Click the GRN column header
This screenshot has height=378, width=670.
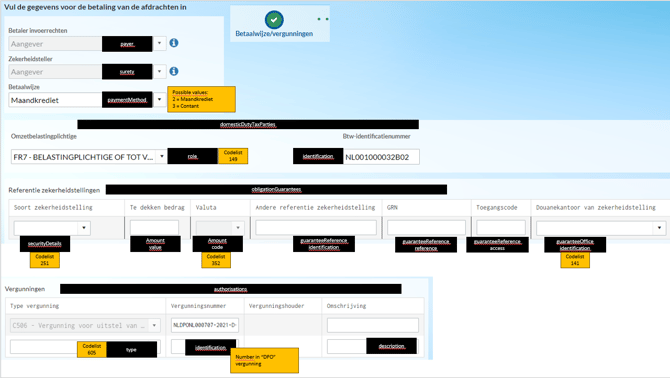pyautogui.click(x=392, y=208)
